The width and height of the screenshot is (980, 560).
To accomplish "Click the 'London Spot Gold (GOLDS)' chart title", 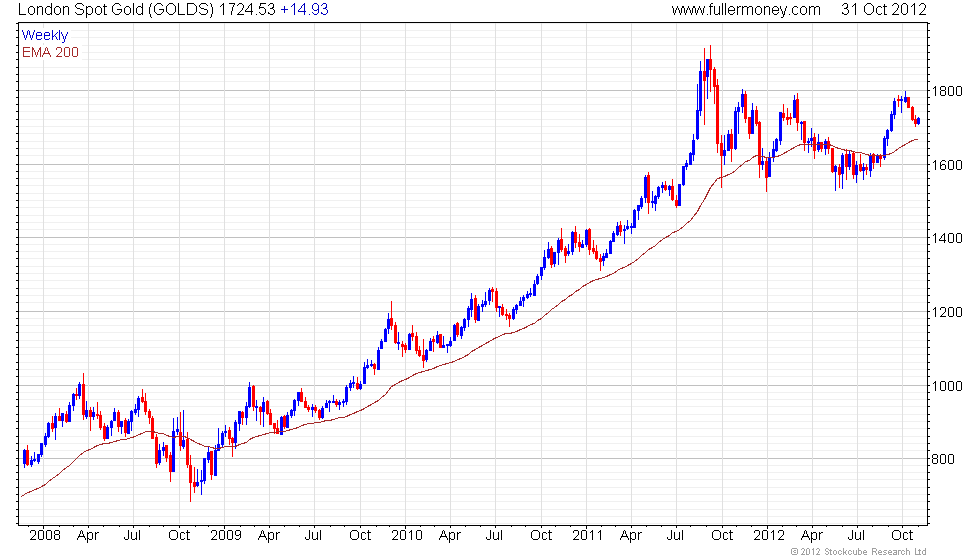I will click(116, 10).
